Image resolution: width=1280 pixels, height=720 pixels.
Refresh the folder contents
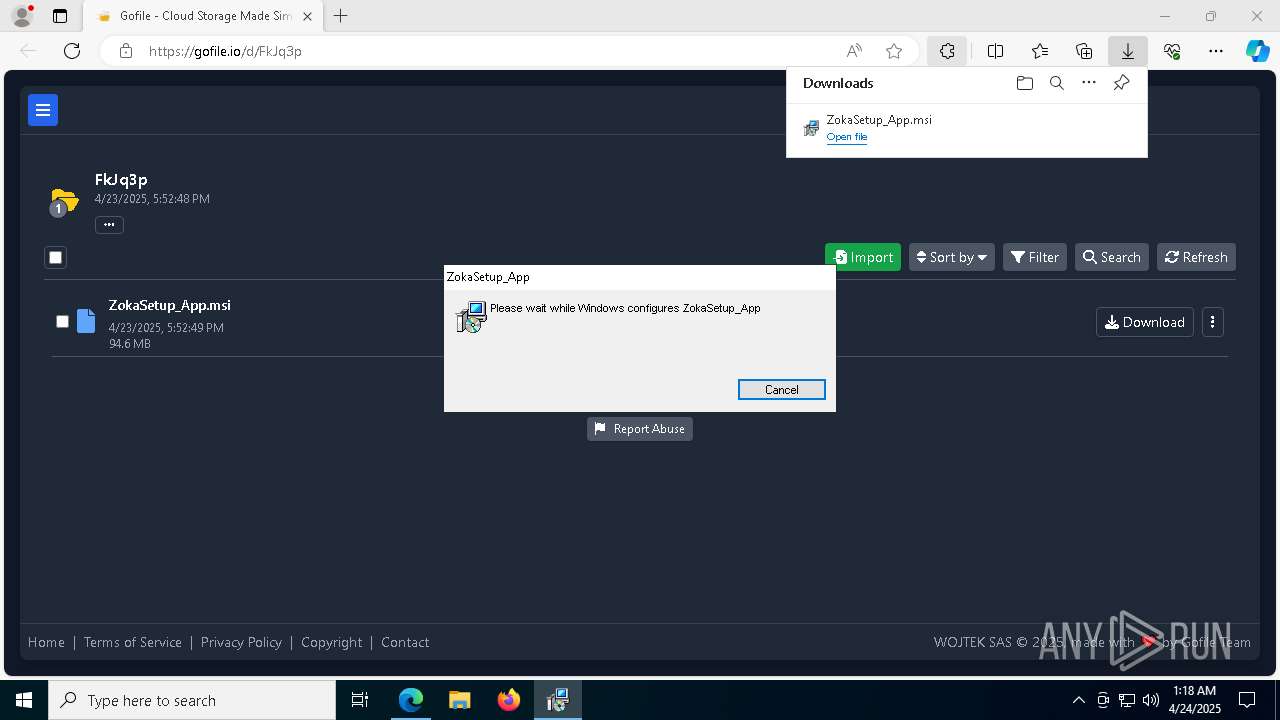point(1196,257)
